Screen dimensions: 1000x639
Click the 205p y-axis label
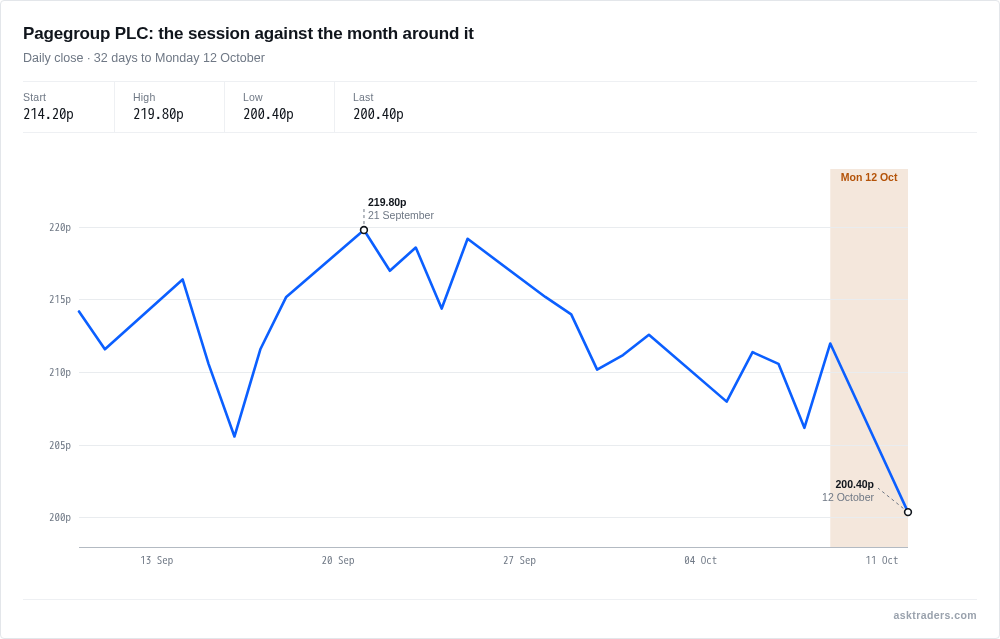60,445
